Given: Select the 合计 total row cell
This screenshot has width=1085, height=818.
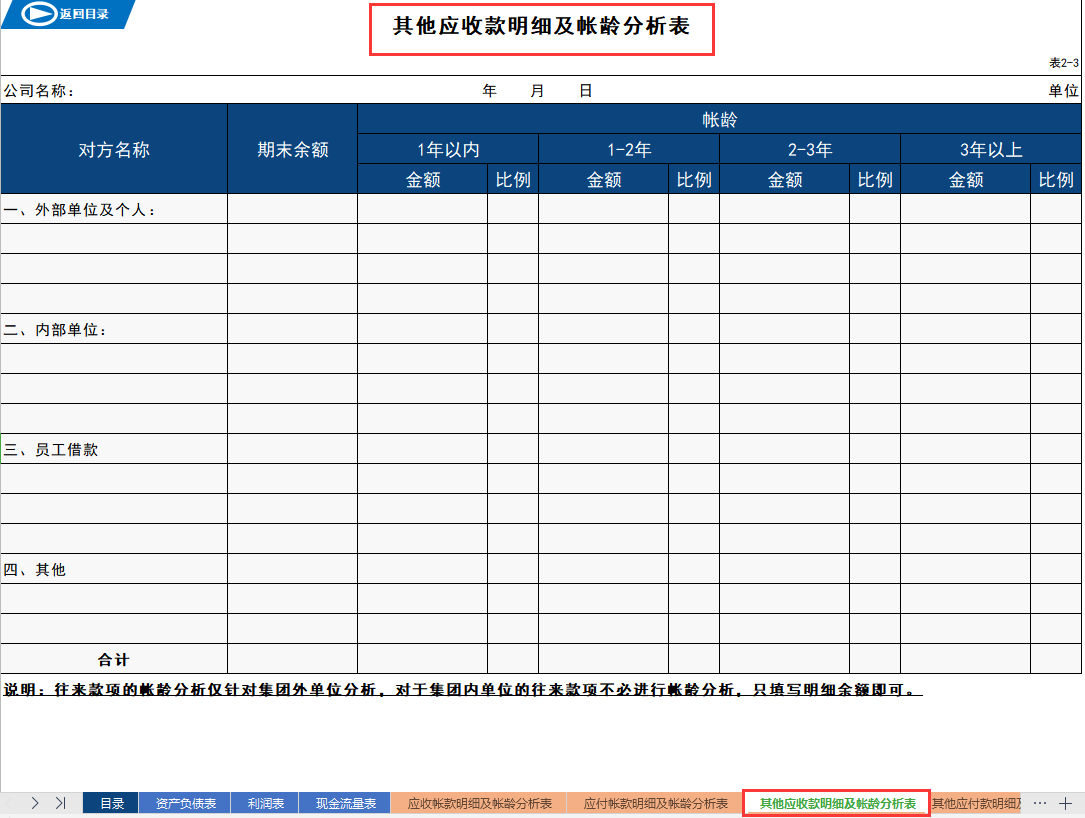Looking at the screenshot, I should [x=113, y=659].
